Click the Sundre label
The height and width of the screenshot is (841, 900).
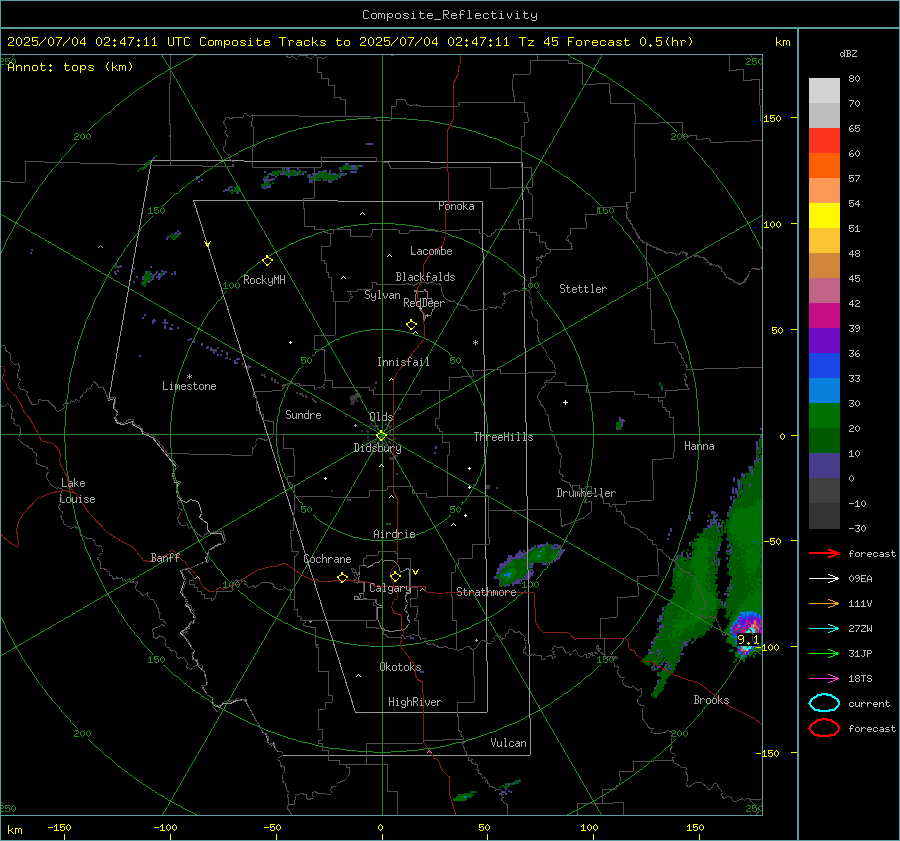click(303, 415)
